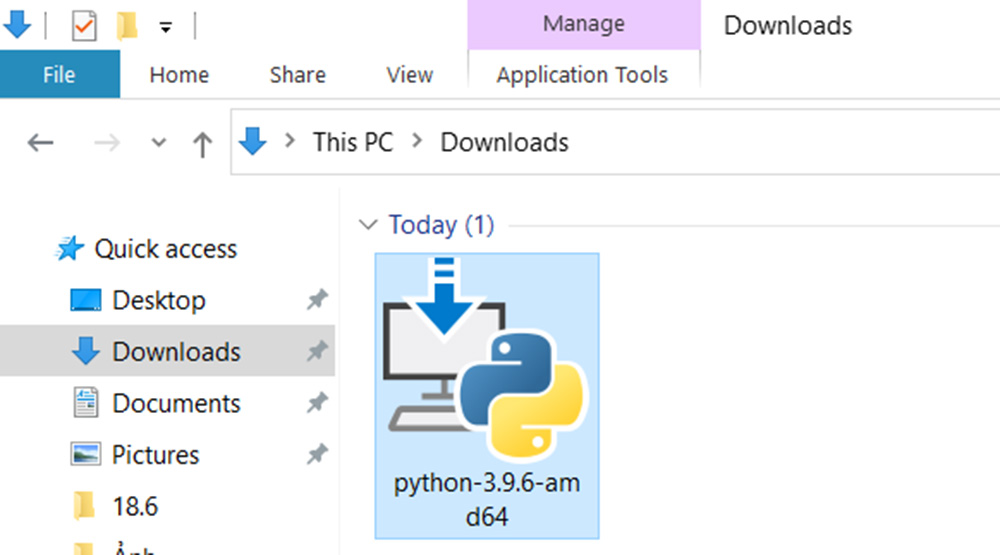1000x555 pixels.
Task: Open Documents from Quick access
Action: (176, 403)
